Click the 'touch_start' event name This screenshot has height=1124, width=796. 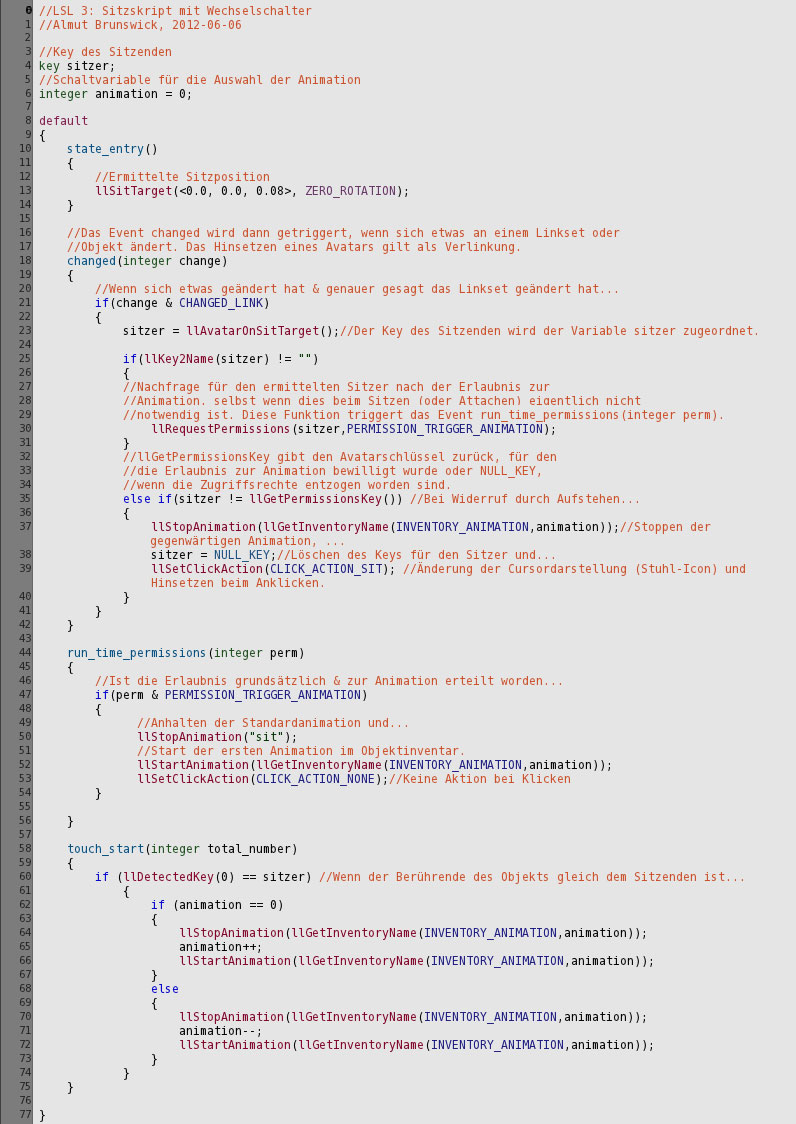(x=105, y=849)
